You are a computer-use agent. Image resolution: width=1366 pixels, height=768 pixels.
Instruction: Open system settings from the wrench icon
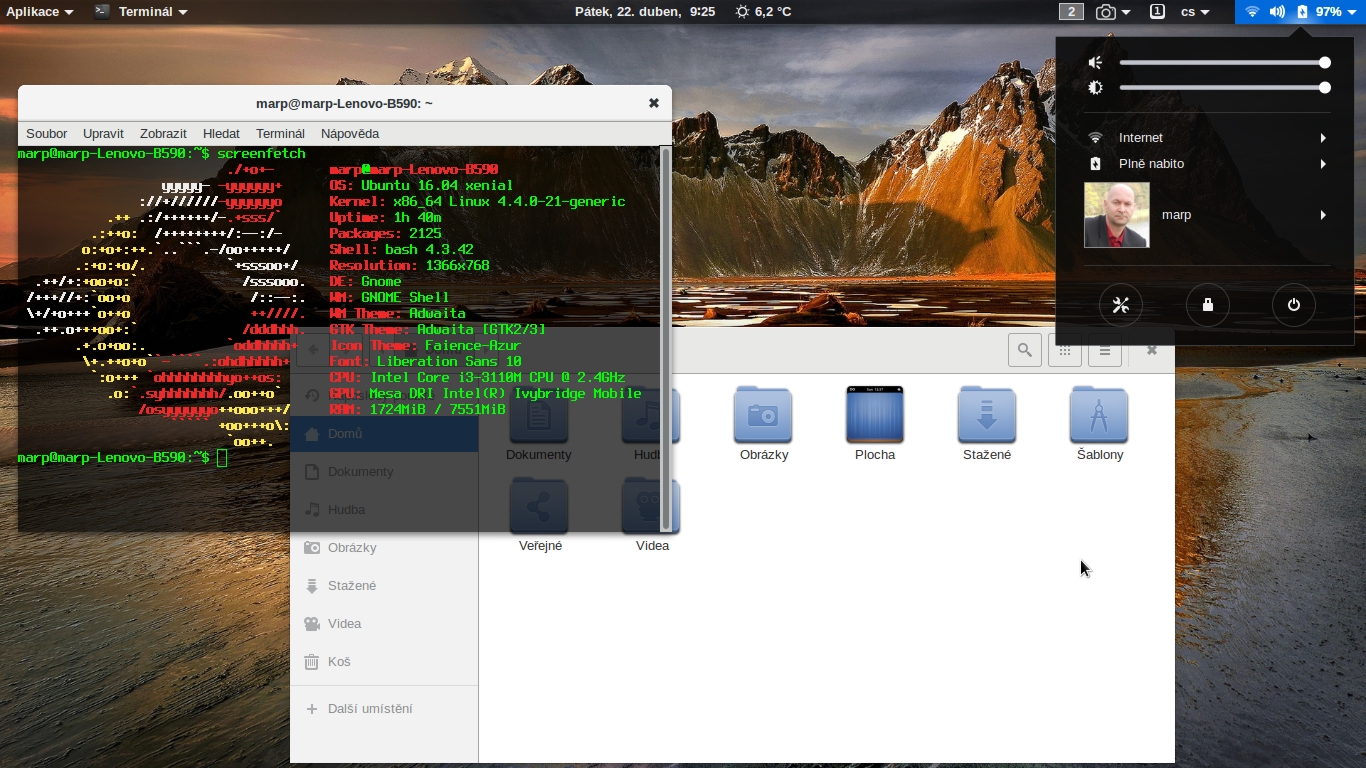(1120, 305)
